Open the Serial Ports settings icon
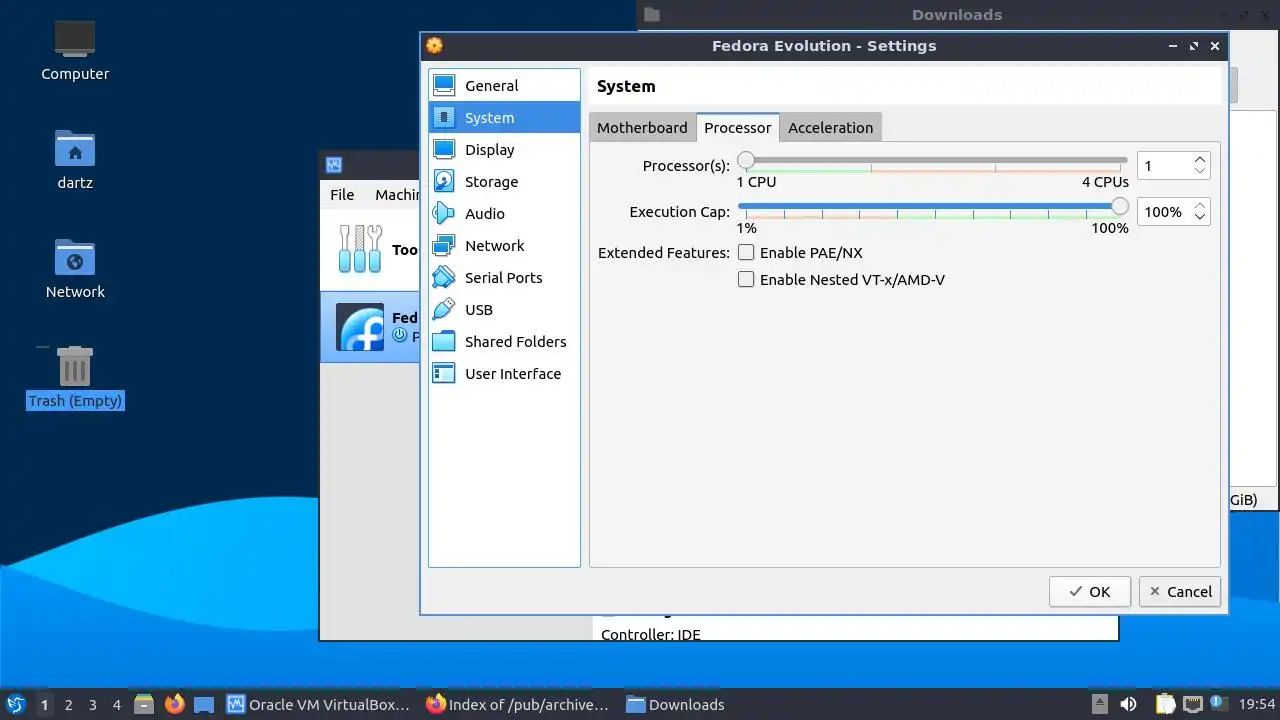Image resolution: width=1280 pixels, height=720 pixels. point(445,278)
